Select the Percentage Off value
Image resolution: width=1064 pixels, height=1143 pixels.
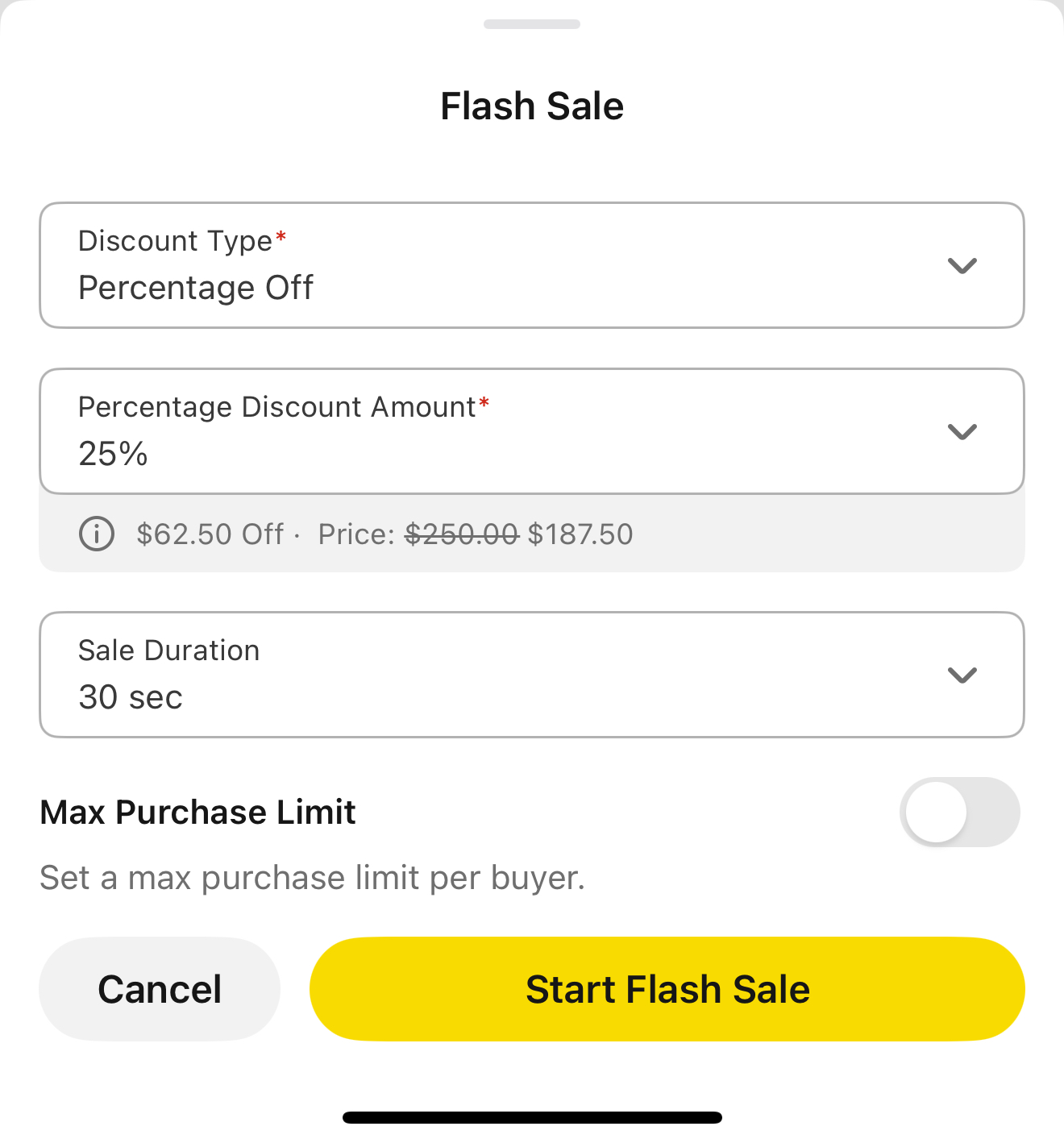(196, 288)
